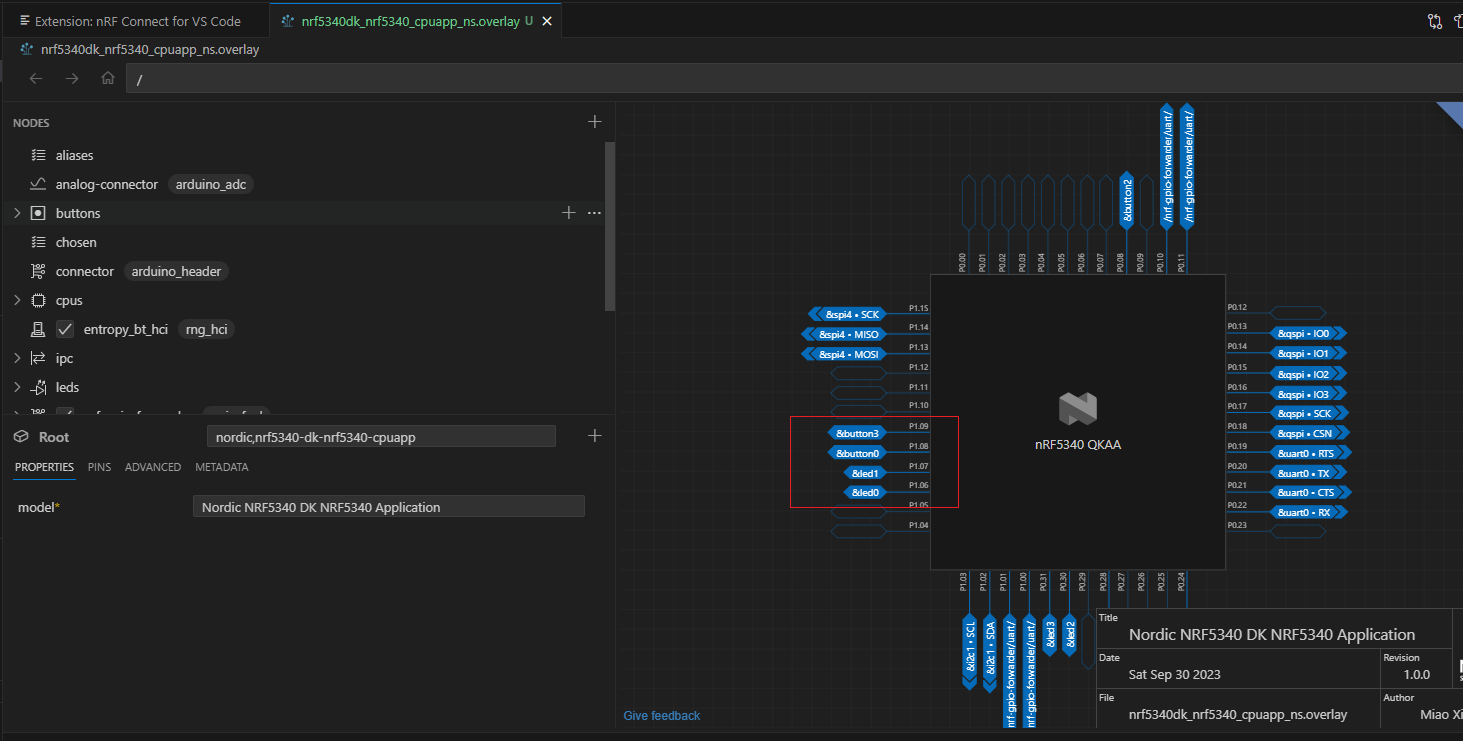Click the overlay file name in the breadcrumb
This screenshot has width=1463, height=741.
pos(150,50)
